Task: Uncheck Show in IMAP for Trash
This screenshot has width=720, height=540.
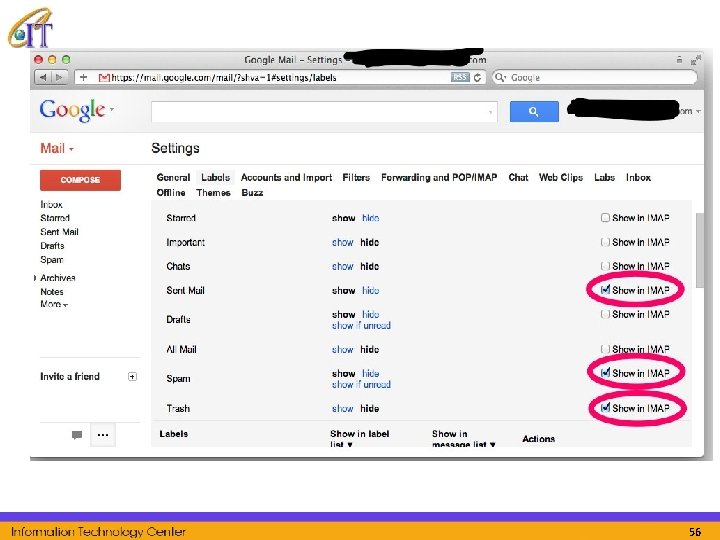Action: tap(605, 407)
